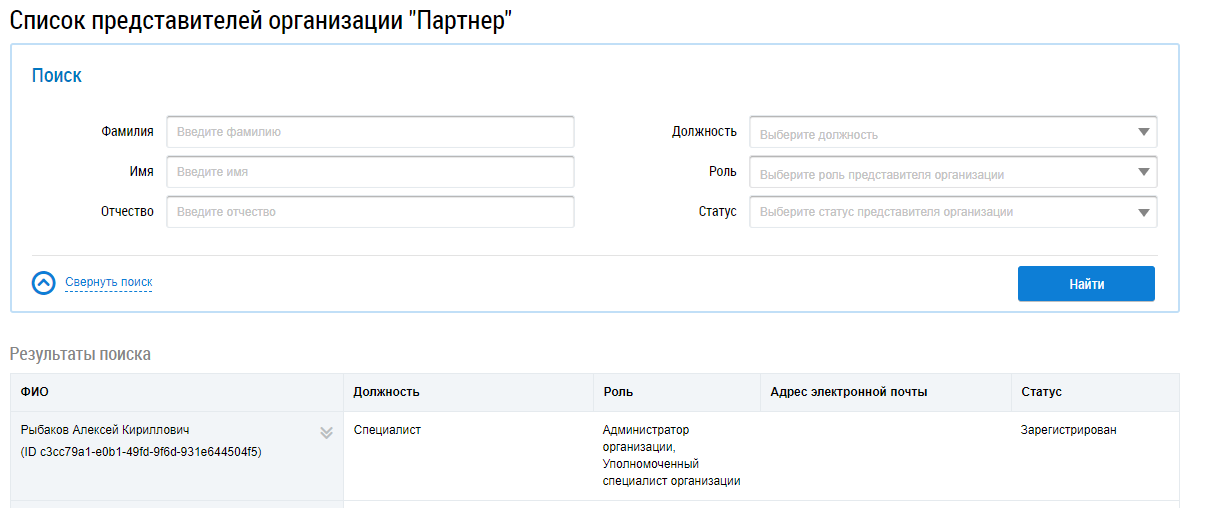
Task: Click the ФИО column header
Action: pyautogui.click(x=35, y=392)
